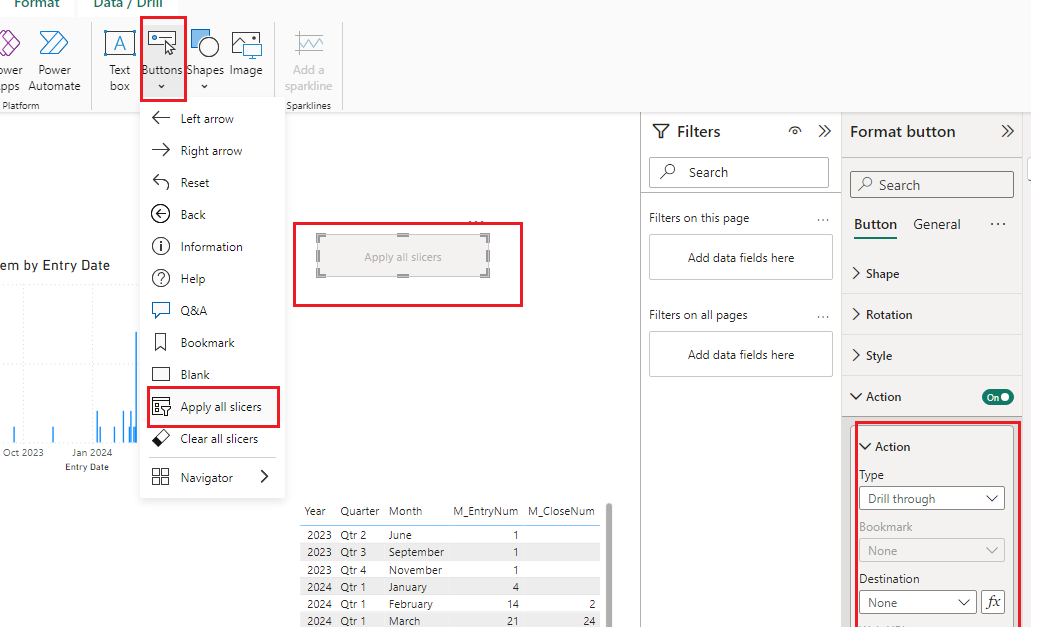Click Add a sparkline icon

coord(308,61)
